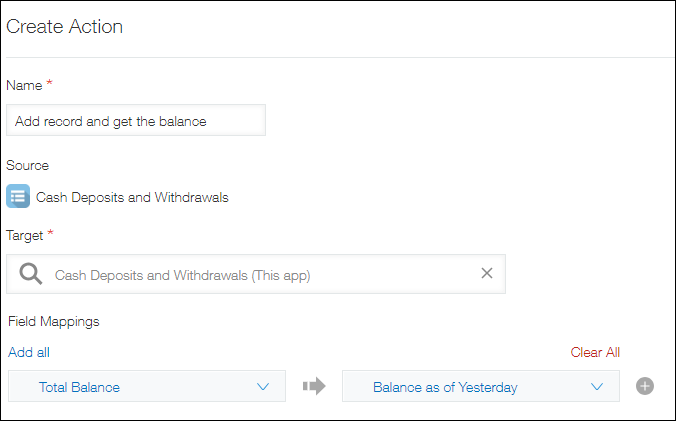Viewport: 676px width, 421px height.
Task: Focus the action Name input field
Action: tap(136, 121)
